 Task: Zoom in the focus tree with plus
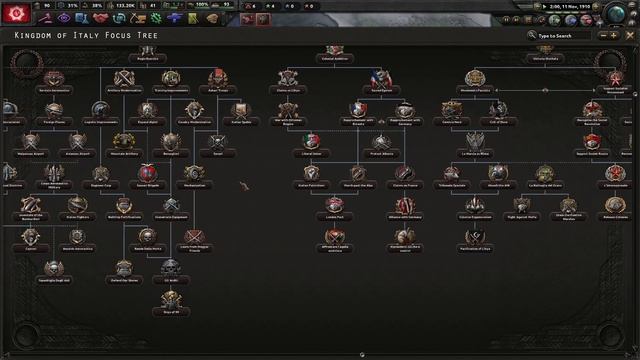pos(613,36)
